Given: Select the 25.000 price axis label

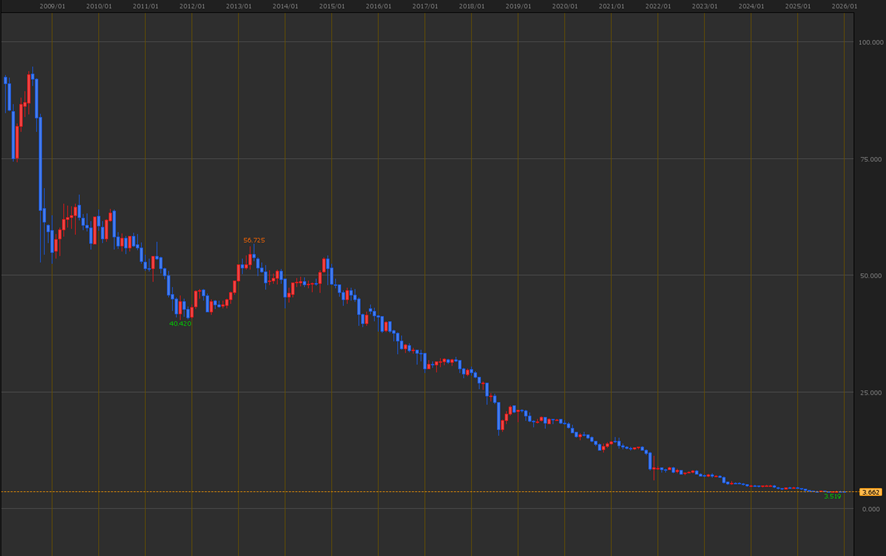Looking at the screenshot, I should click(870, 392).
